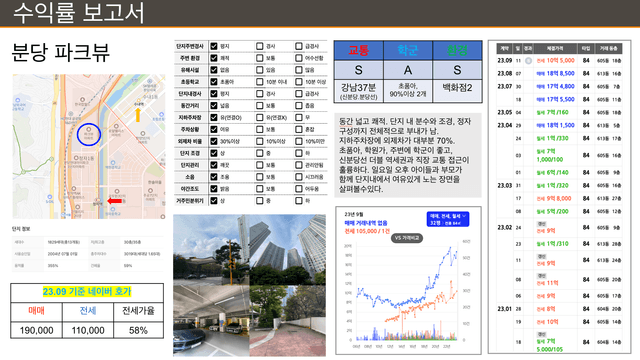This screenshot has width=640, height=360.
Task: Open the brick pathway photo thumbnail
Action: click(x=288, y=321)
